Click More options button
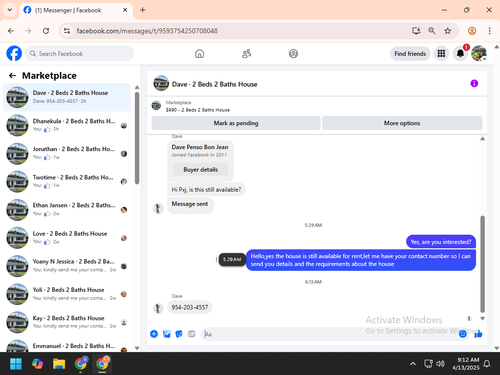The height and width of the screenshot is (375, 500). 402,123
